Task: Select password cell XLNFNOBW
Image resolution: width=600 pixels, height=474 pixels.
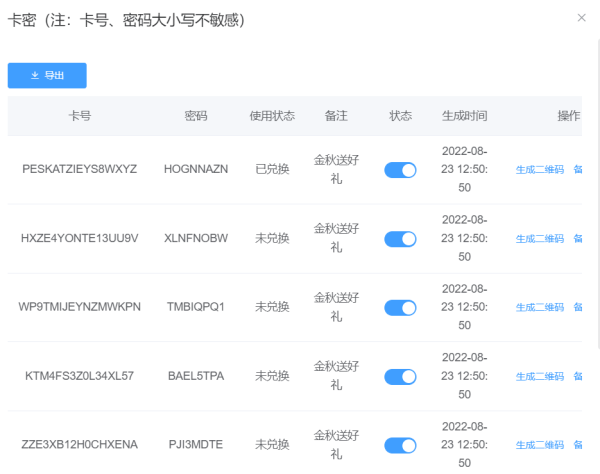Action: (x=196, y=239)
